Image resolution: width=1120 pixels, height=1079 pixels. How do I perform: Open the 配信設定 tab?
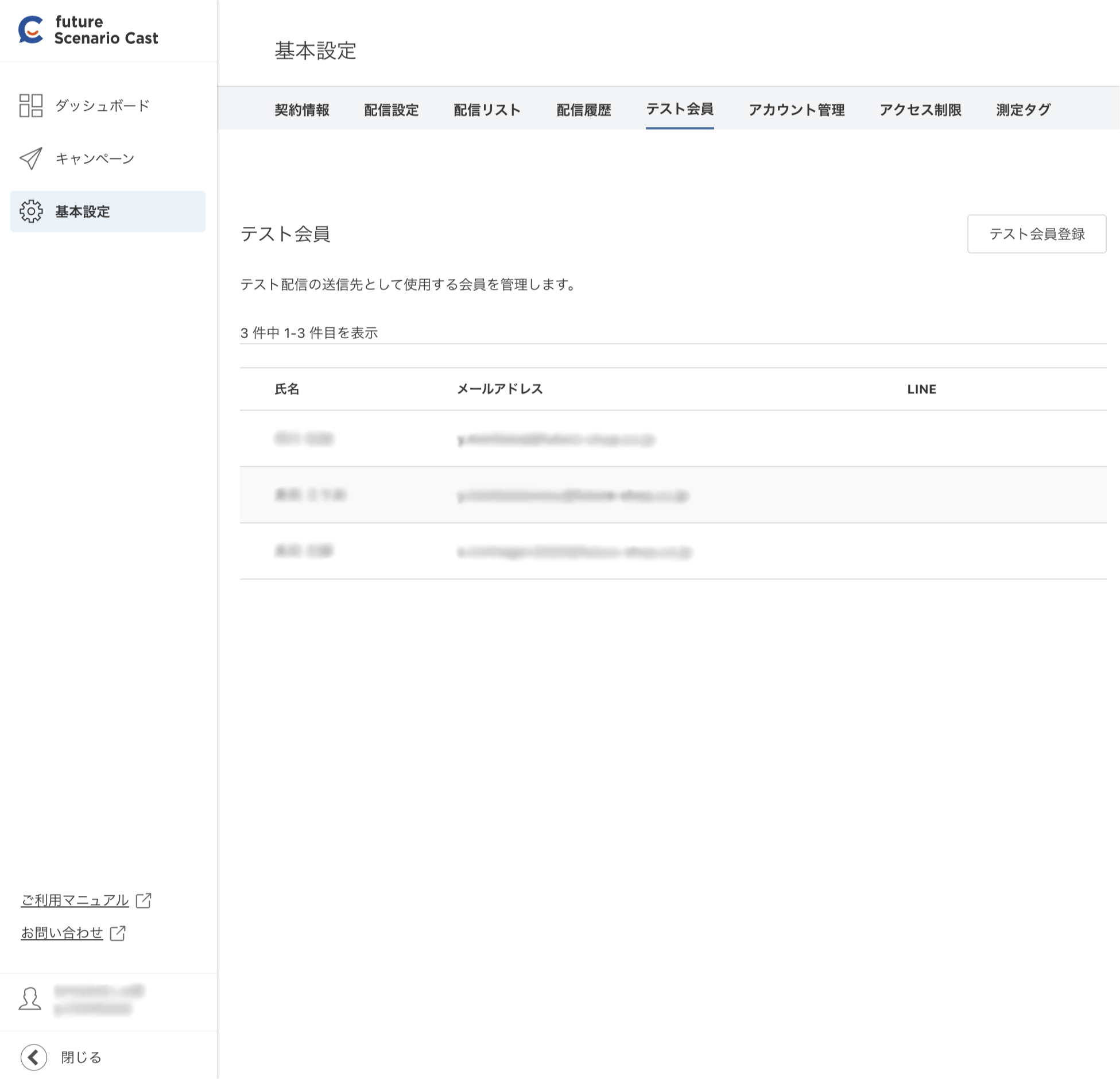(390, 110)
